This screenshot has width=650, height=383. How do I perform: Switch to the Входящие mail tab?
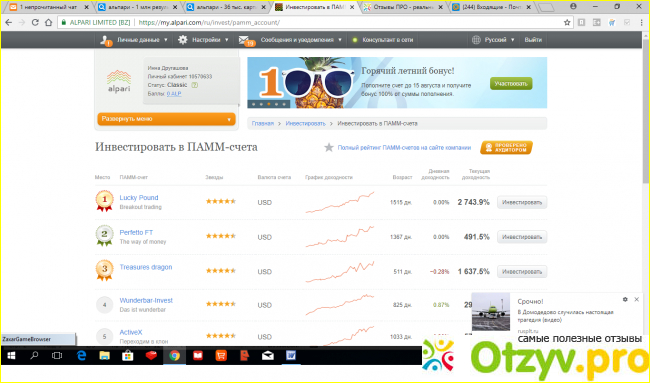(492, 7)
